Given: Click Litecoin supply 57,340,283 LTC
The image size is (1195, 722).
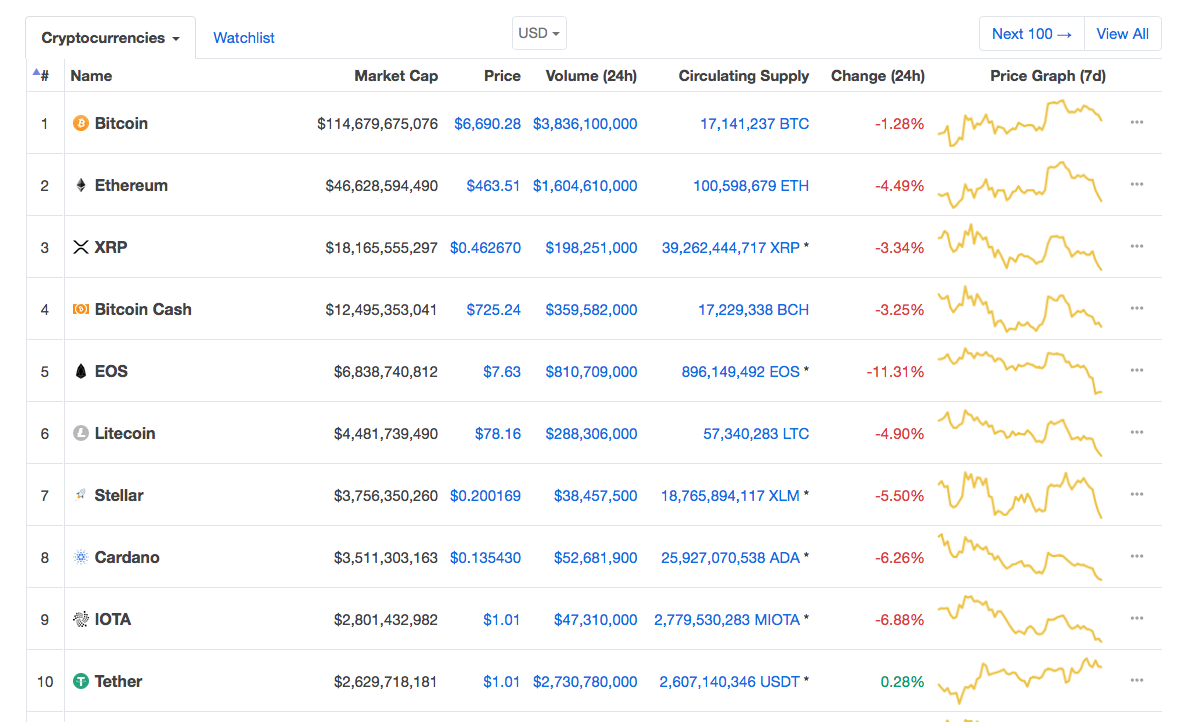Looking at the screenshot, I should (x=756, y=434).
